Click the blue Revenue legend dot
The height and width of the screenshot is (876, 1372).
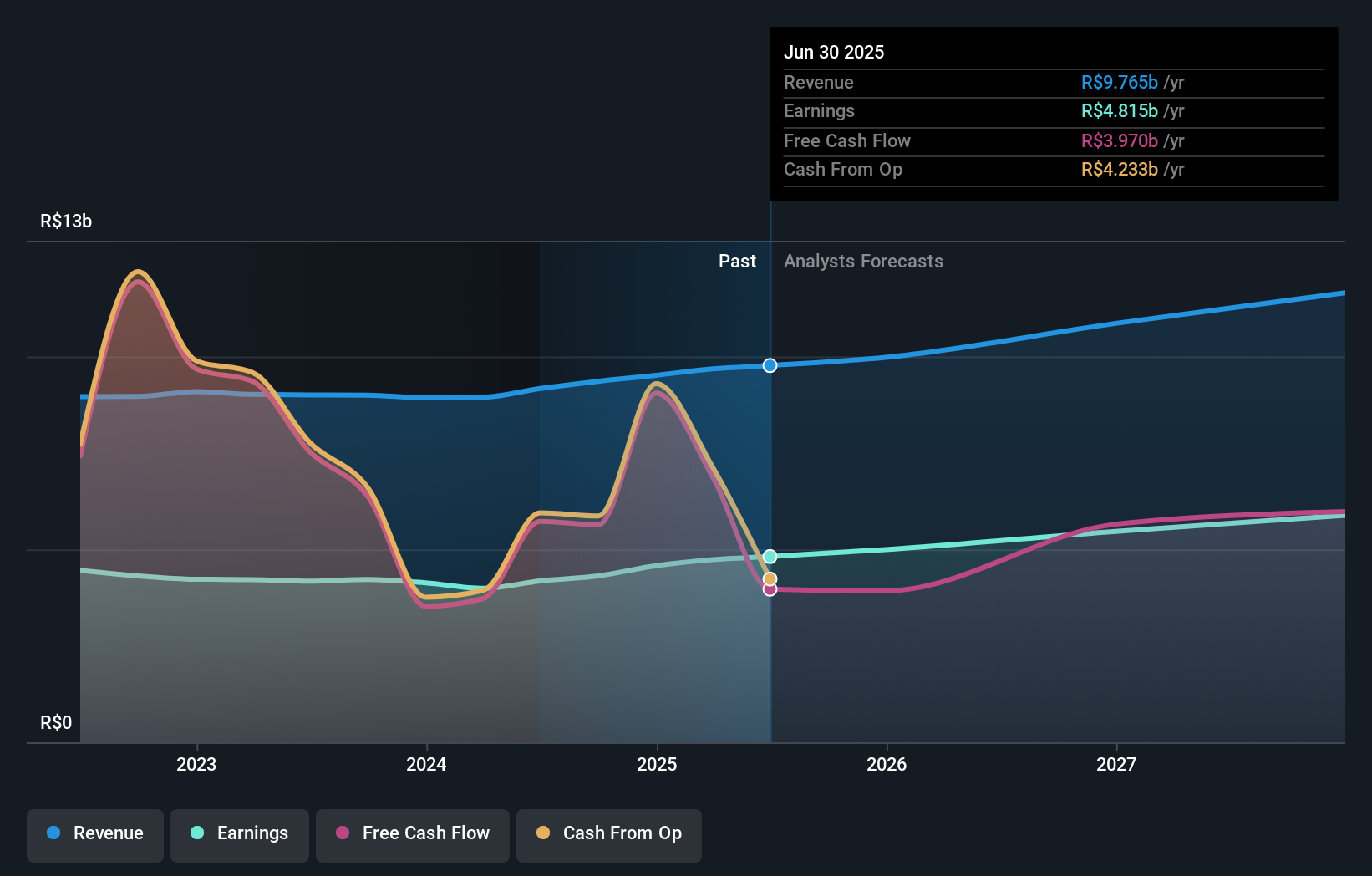click(x=53, y=833)
